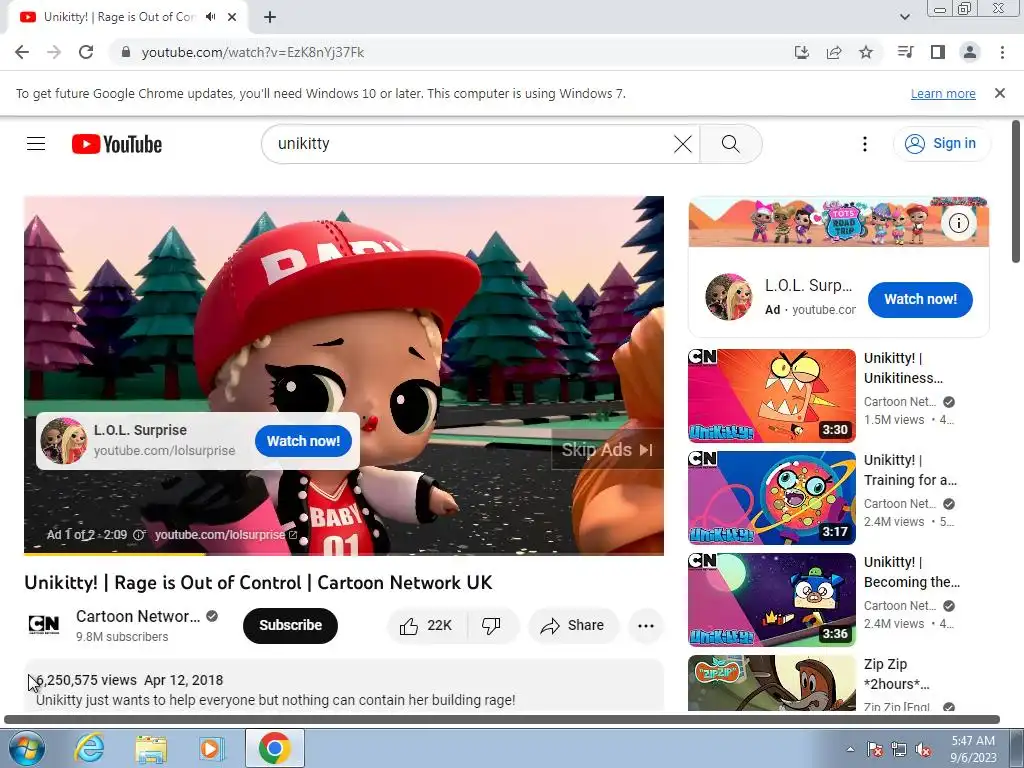This screenshot has height=768, width=1024.
Task: Click the install/download page icon in address bar
Action: coord(801,52)
